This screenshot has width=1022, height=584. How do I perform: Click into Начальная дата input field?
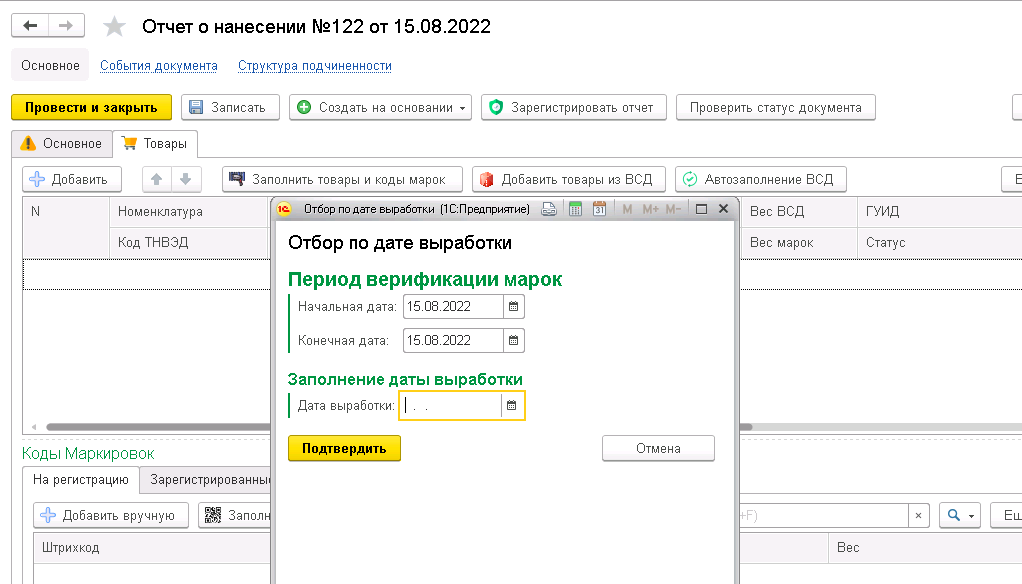pos(453,306)
